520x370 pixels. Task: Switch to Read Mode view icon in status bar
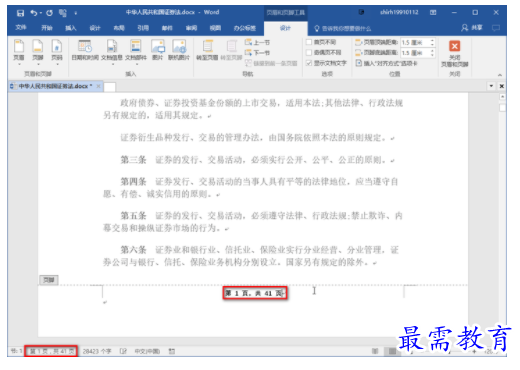375,351
